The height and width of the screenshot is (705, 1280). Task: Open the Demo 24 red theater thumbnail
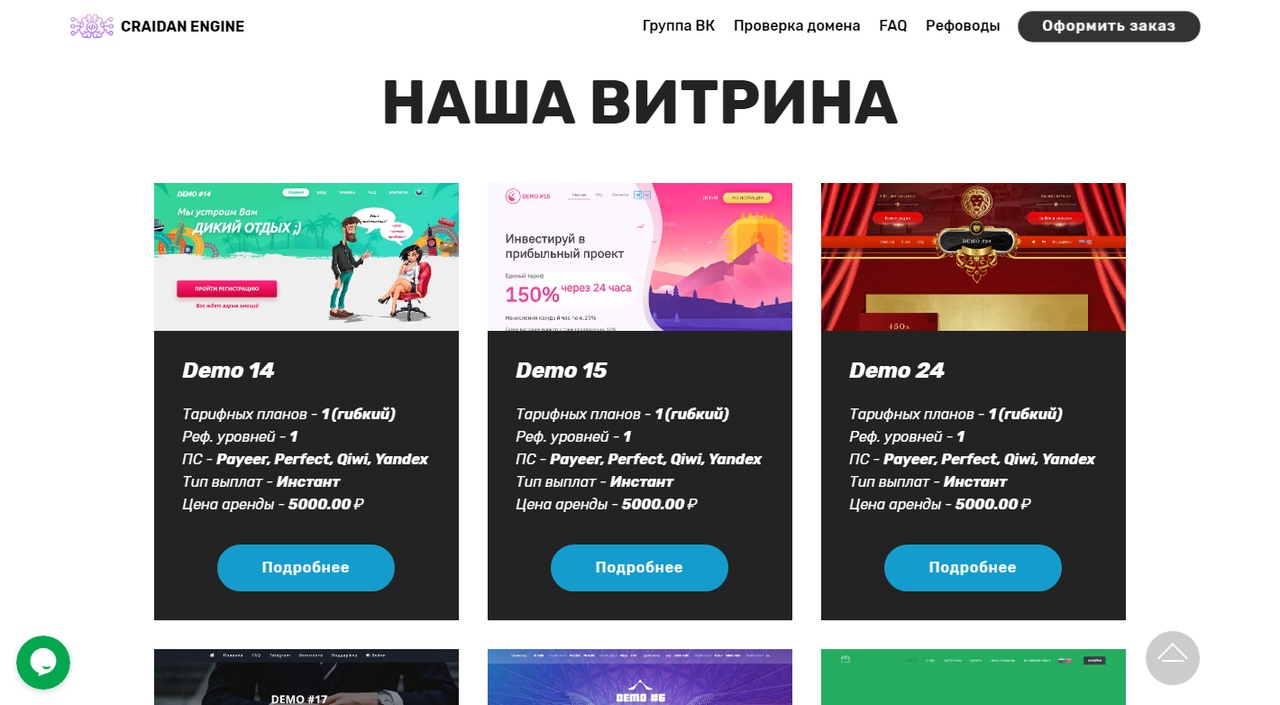(x=973, y=257)
